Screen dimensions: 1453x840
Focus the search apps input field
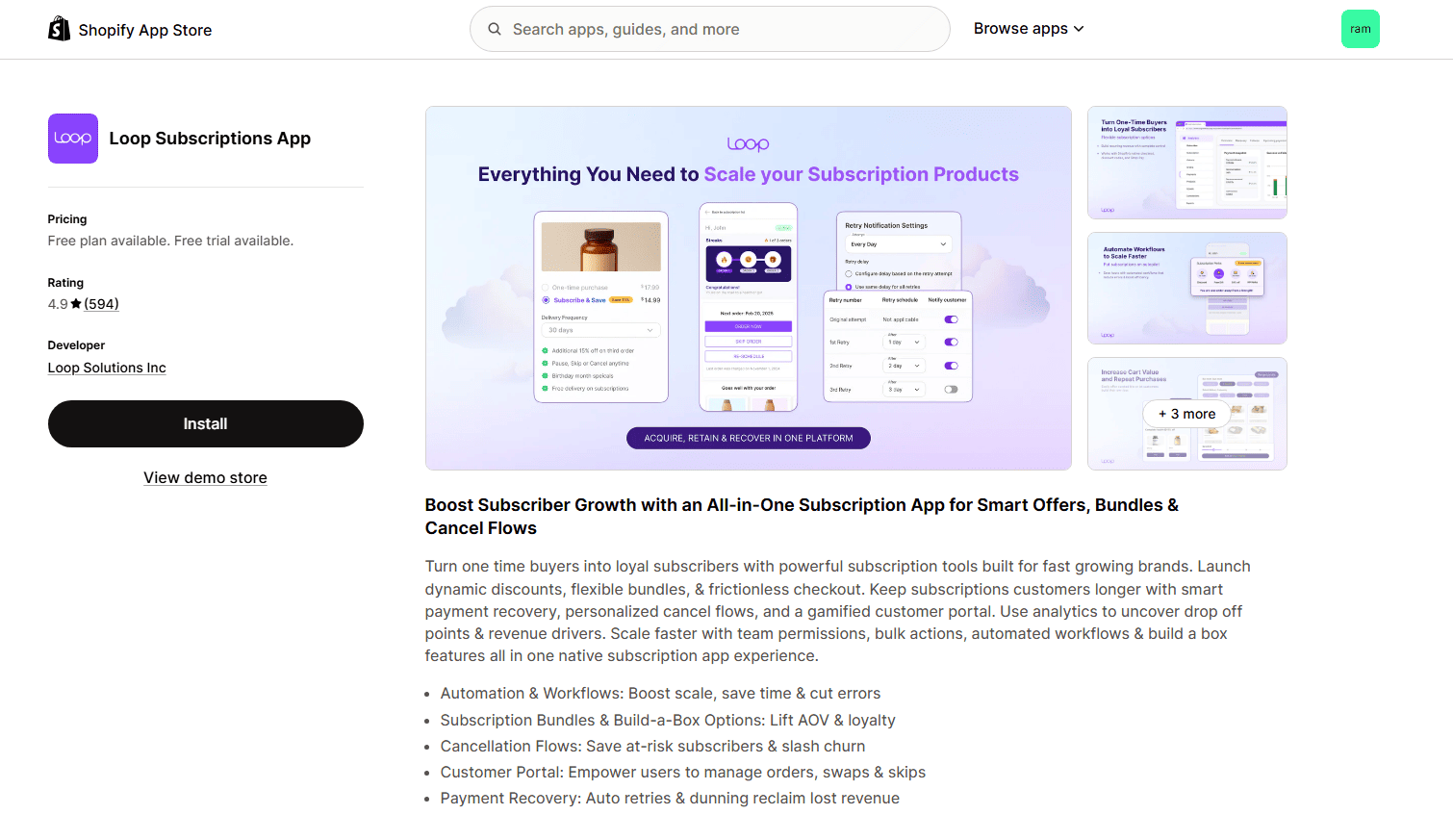pos(710,29)
